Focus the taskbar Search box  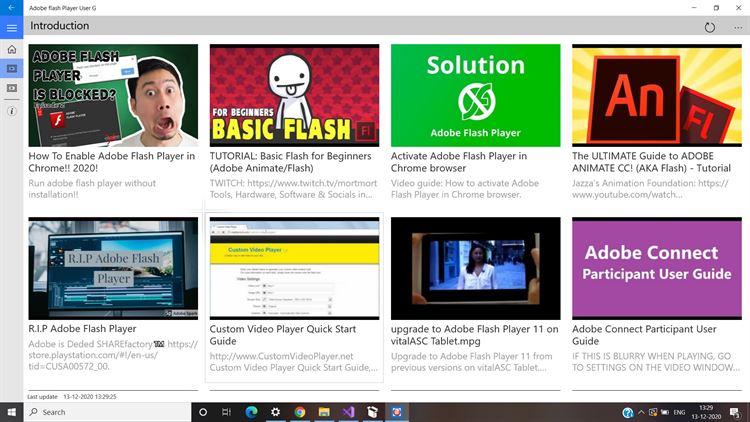[107, 412]
